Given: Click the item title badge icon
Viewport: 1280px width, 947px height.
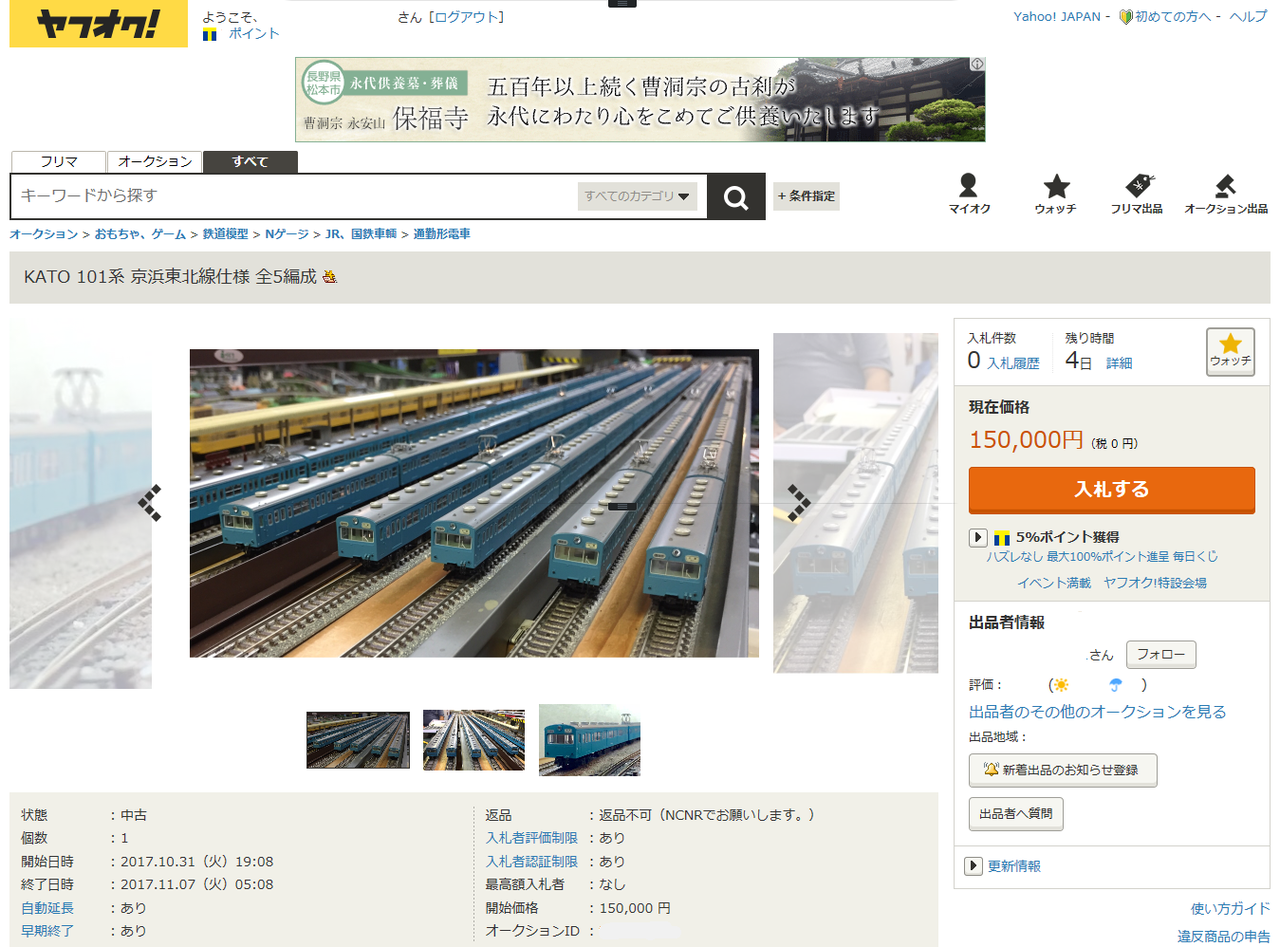Looking at the screenshot, I should [329, 278].
